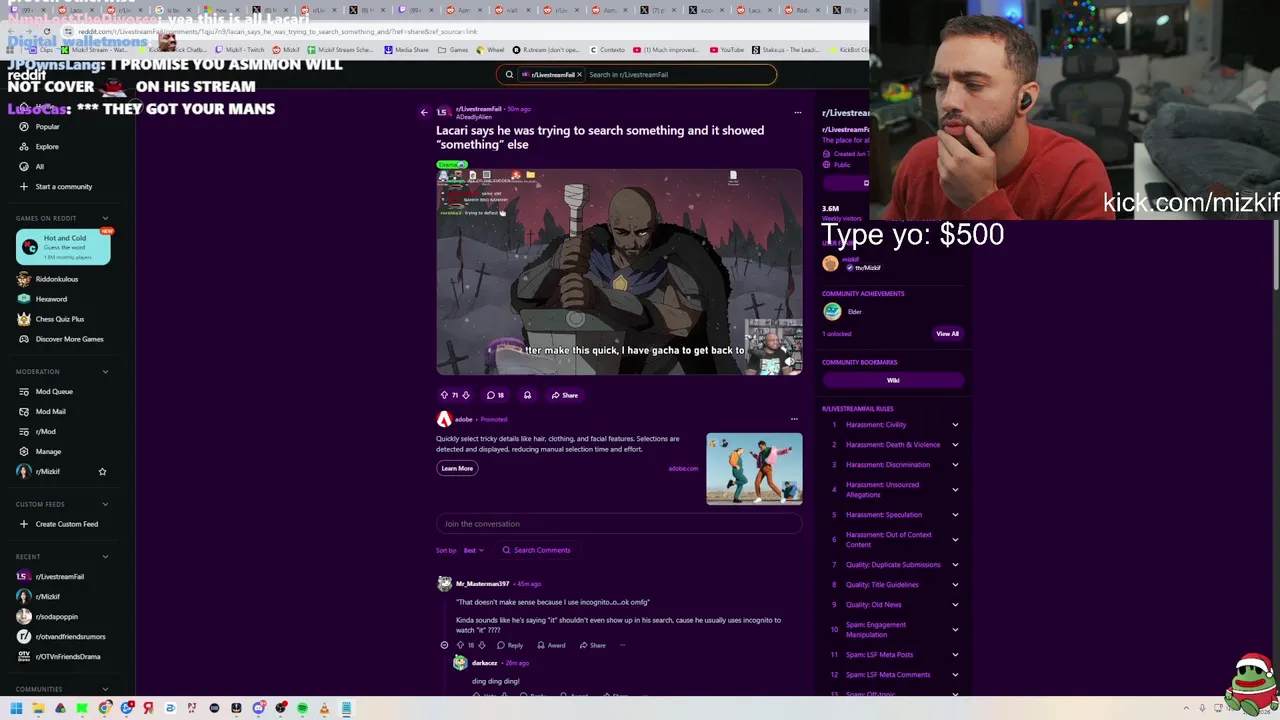Collapse the Communities section

(x=105, y=689)
